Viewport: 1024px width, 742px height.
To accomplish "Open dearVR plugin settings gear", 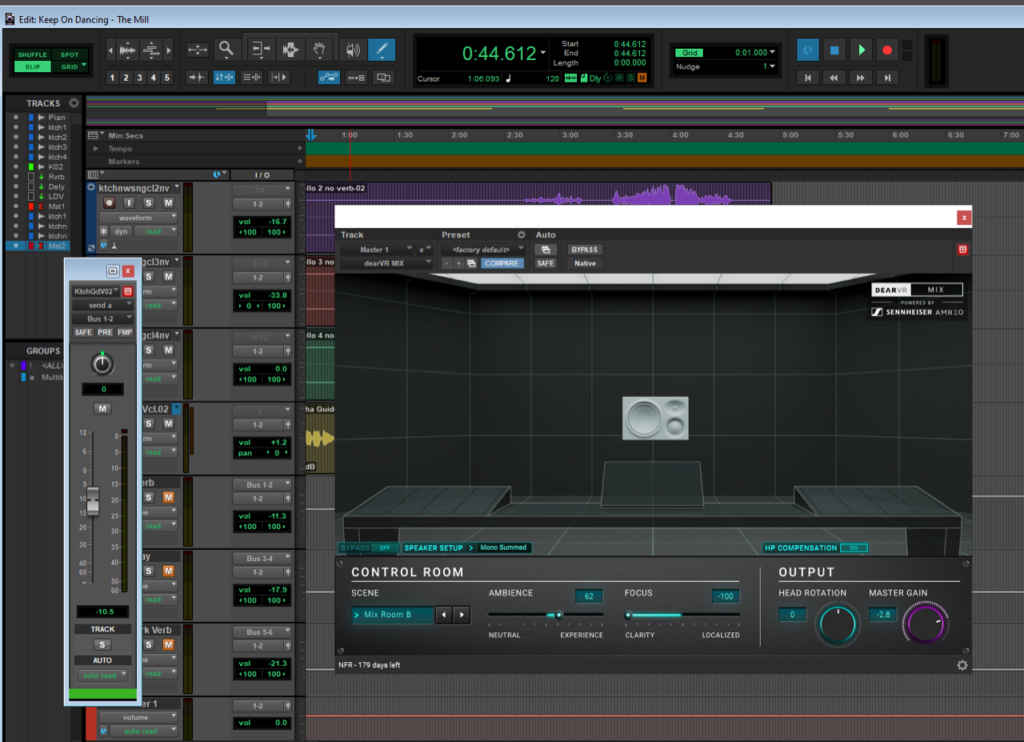I will pyautogui.click(x=962, y=665).
